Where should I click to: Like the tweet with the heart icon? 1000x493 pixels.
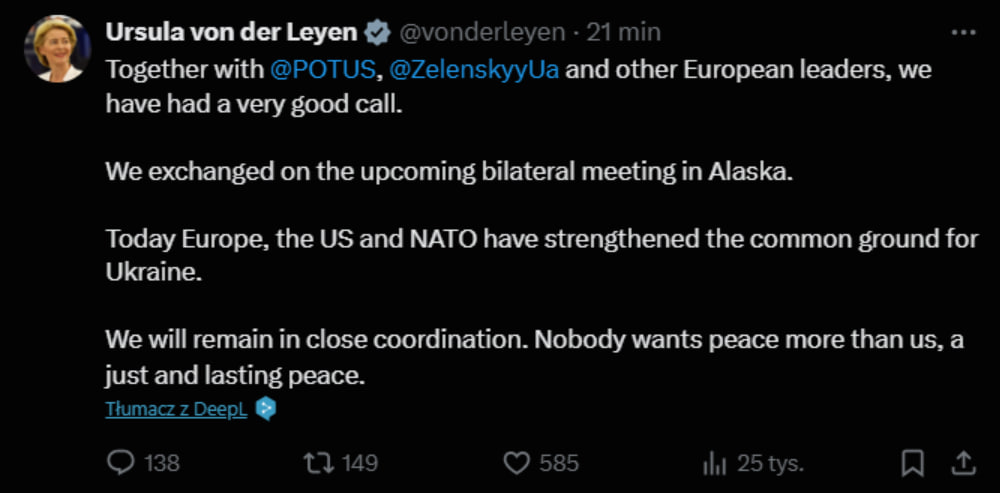(515, 463)
